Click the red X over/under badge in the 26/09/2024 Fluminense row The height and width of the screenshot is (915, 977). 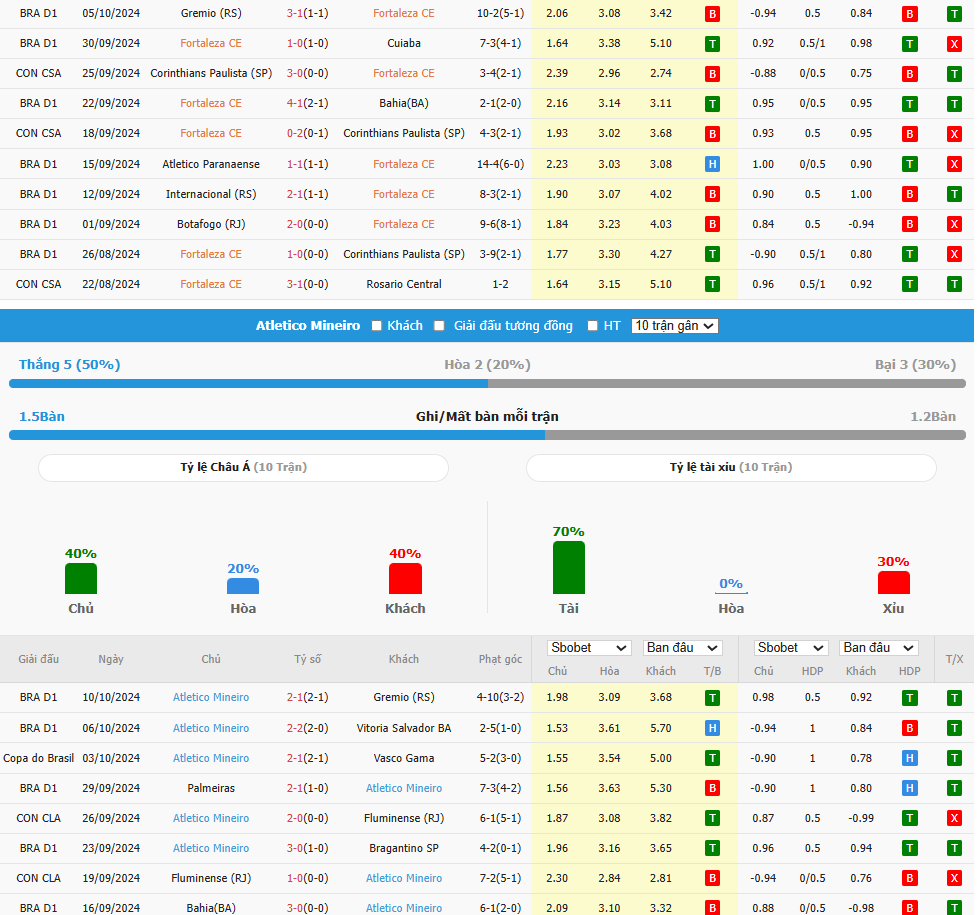(x=954, y=818)
